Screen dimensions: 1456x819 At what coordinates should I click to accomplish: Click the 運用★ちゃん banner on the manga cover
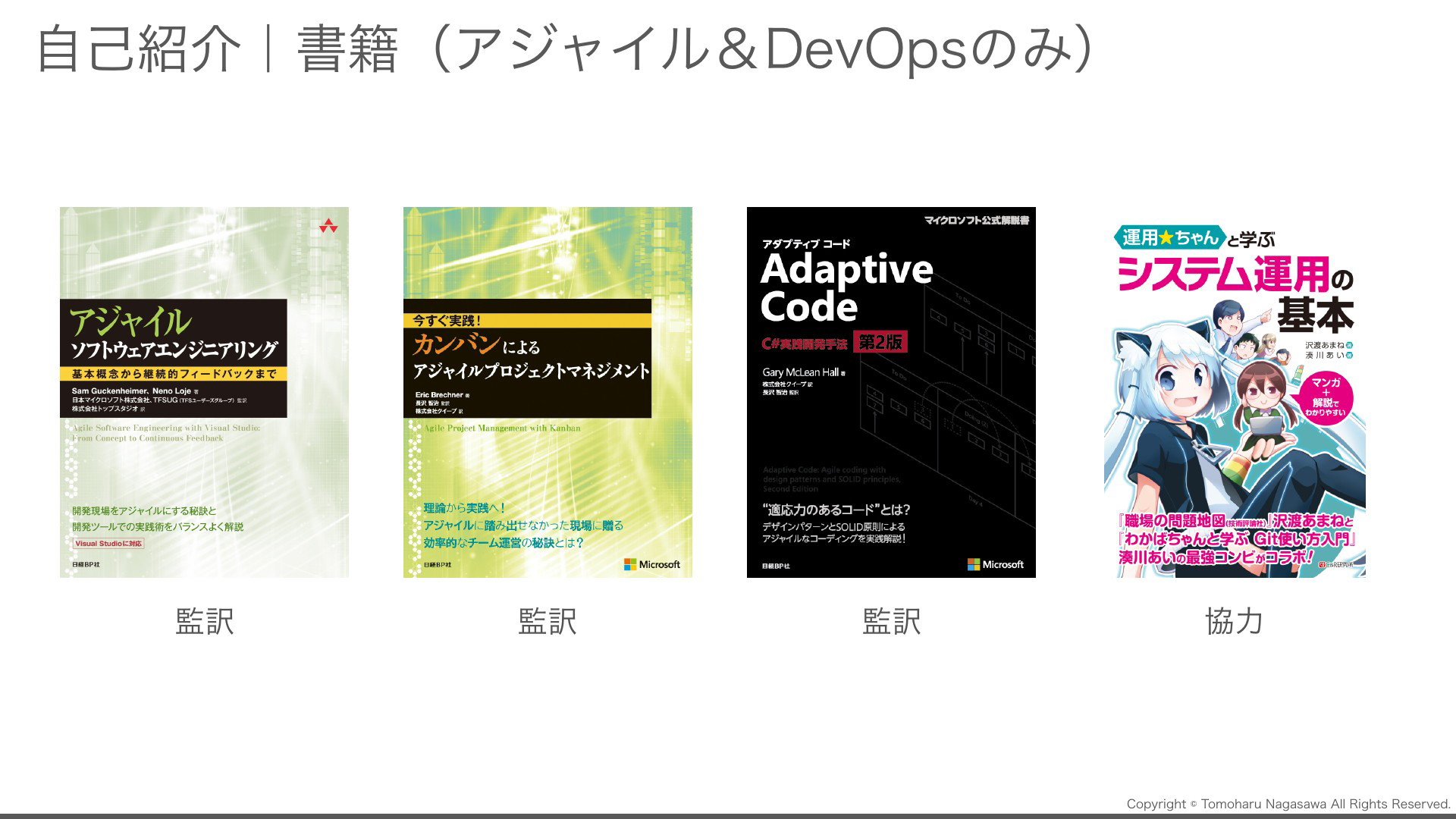(1170, 237)
